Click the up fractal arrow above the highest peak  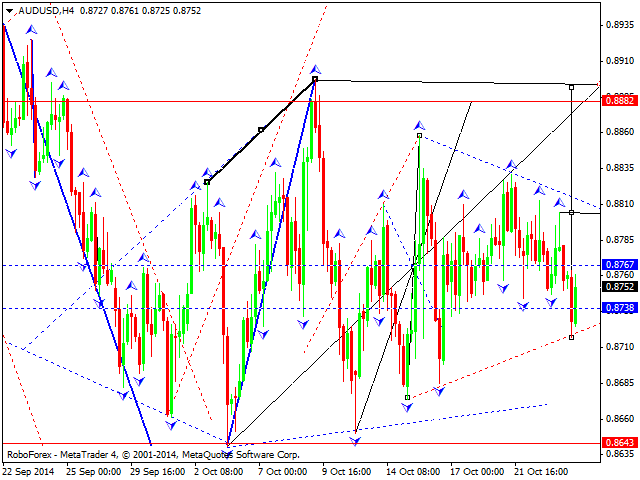click(315, 68)
